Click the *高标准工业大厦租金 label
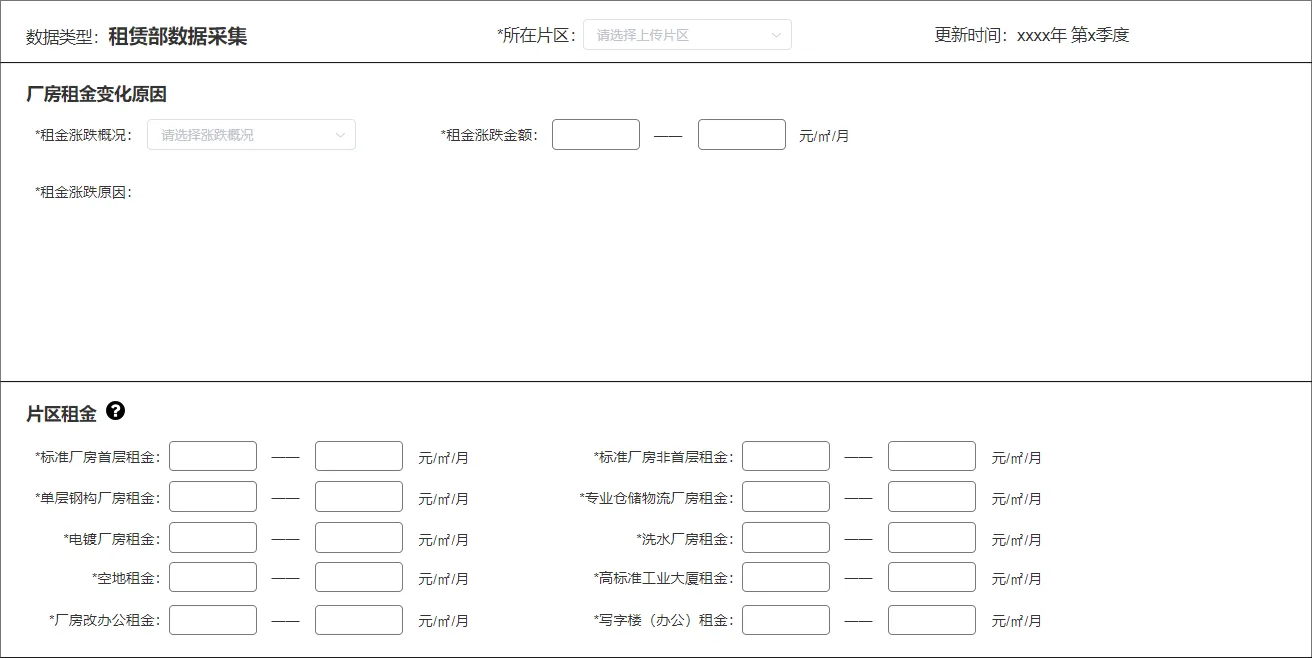This screenshot has height=658, width=1312. pyautogui.click(x=664, y=578)
